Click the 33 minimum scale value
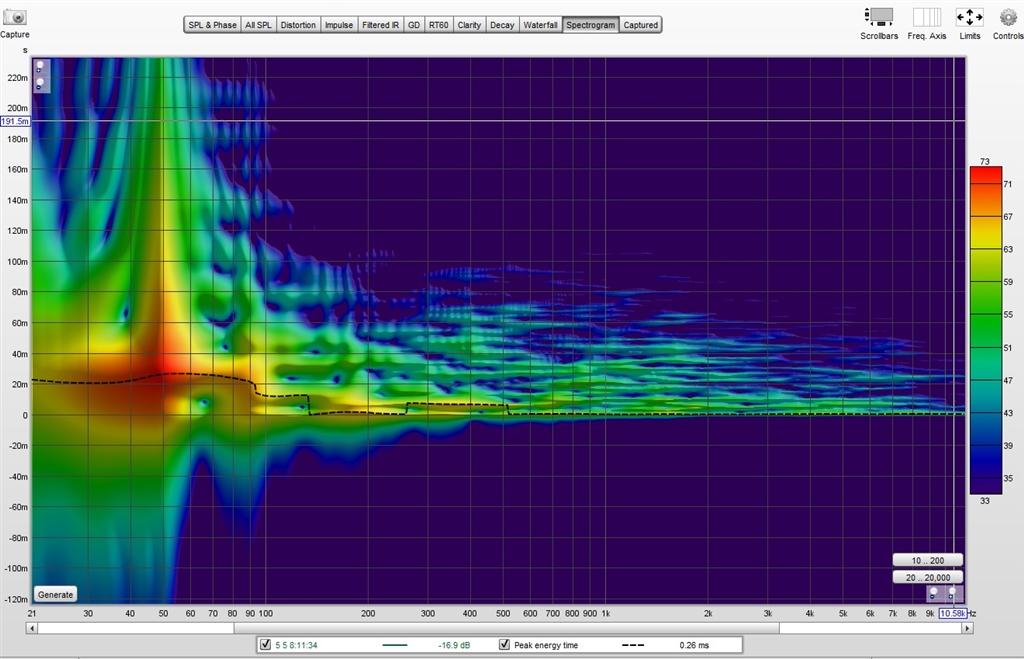The width and height of the screenshot is (1024, 659). coord(985,501)
